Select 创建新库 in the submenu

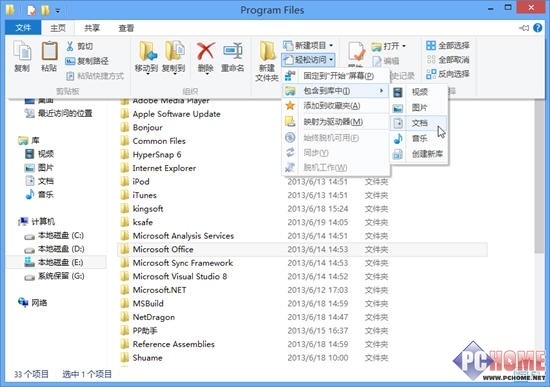tap(419, 154)
